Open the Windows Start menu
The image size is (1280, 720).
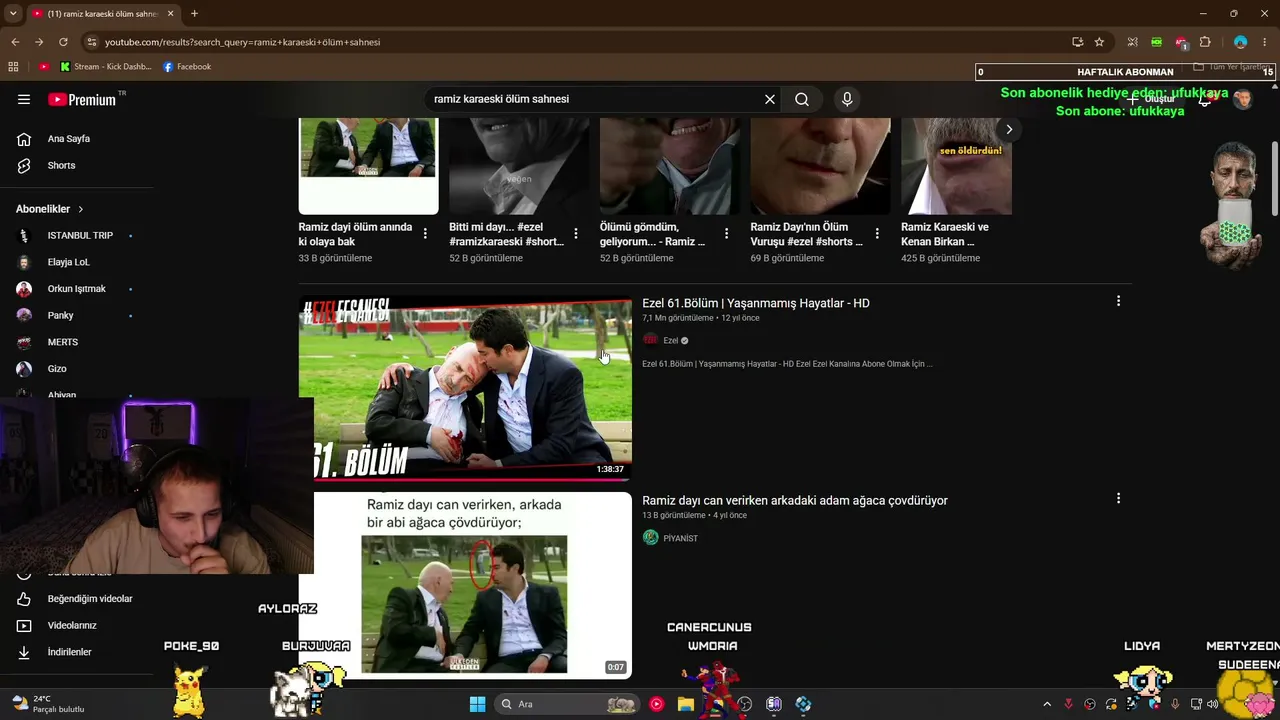(477, 704)
